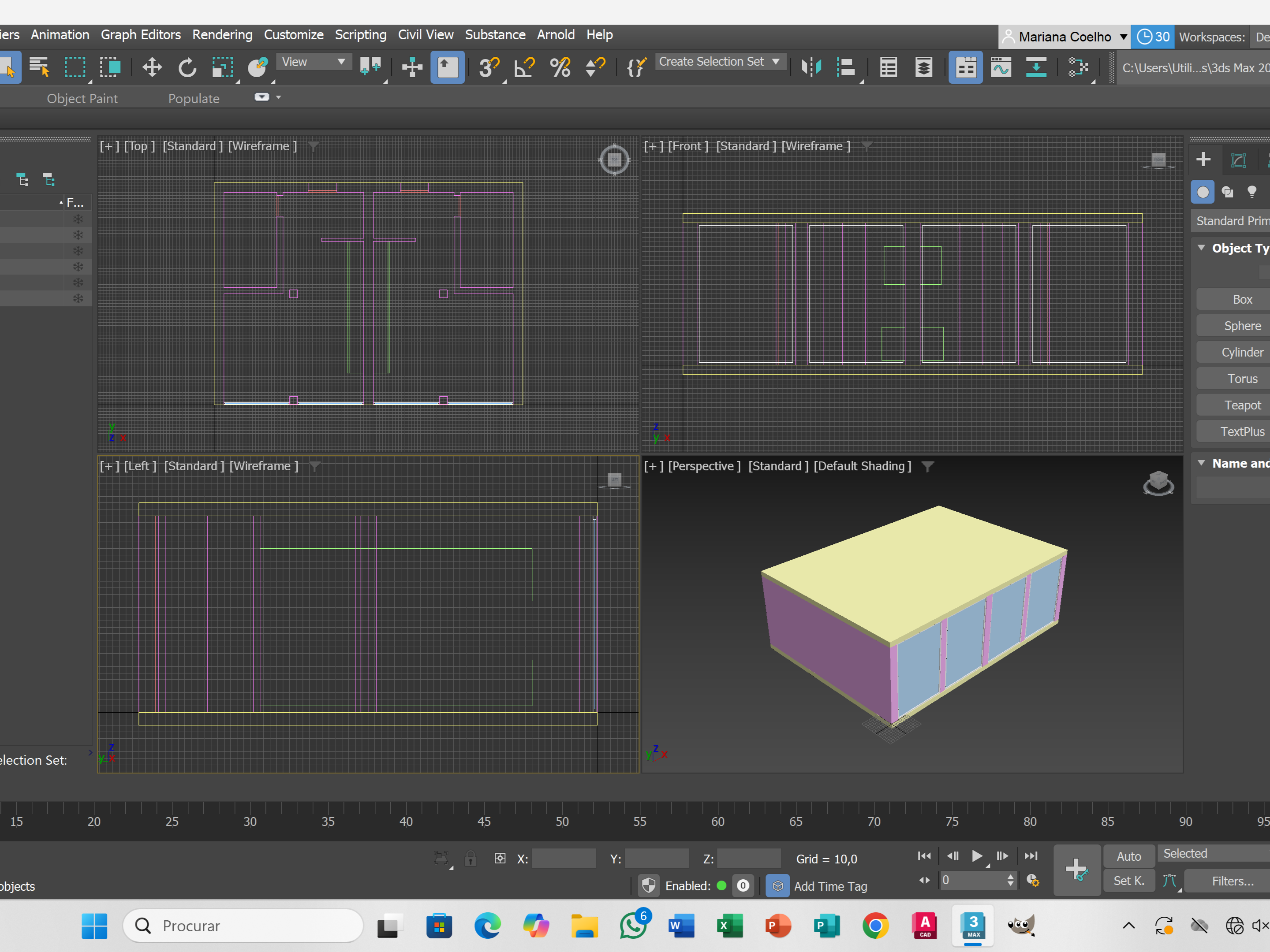Click the Cylinder primitive button
The image size is (1270, 952).
click(1242, 352)
